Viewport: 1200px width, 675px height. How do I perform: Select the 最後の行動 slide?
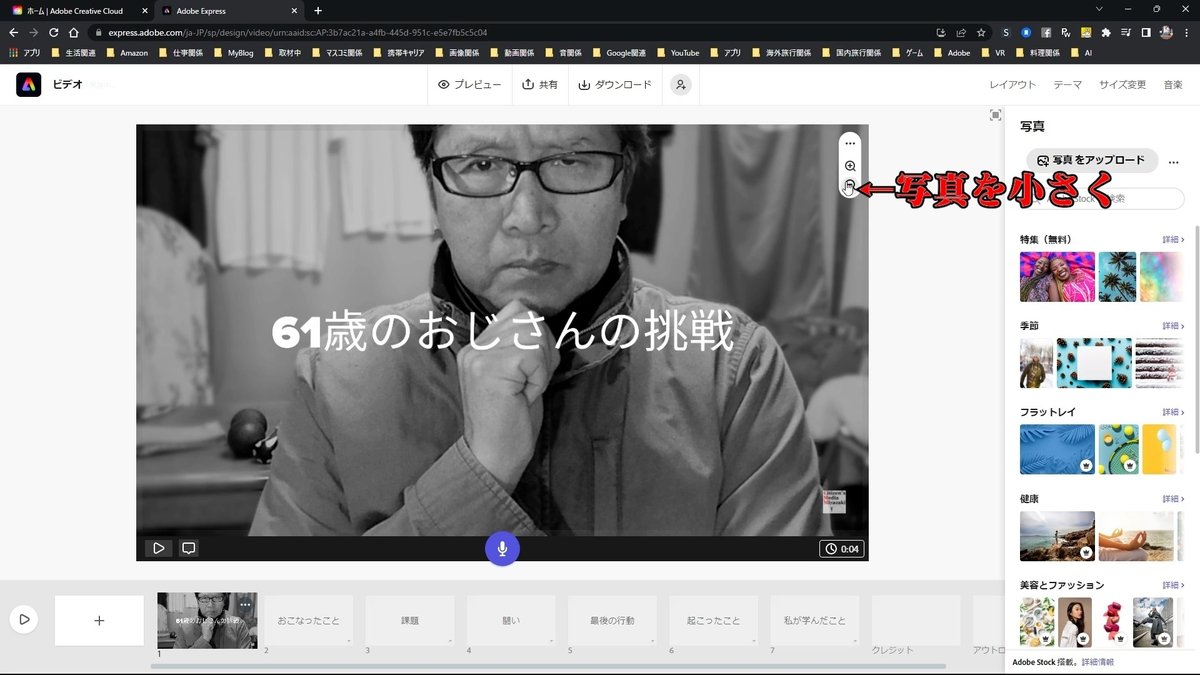click(x=613, y=620)
